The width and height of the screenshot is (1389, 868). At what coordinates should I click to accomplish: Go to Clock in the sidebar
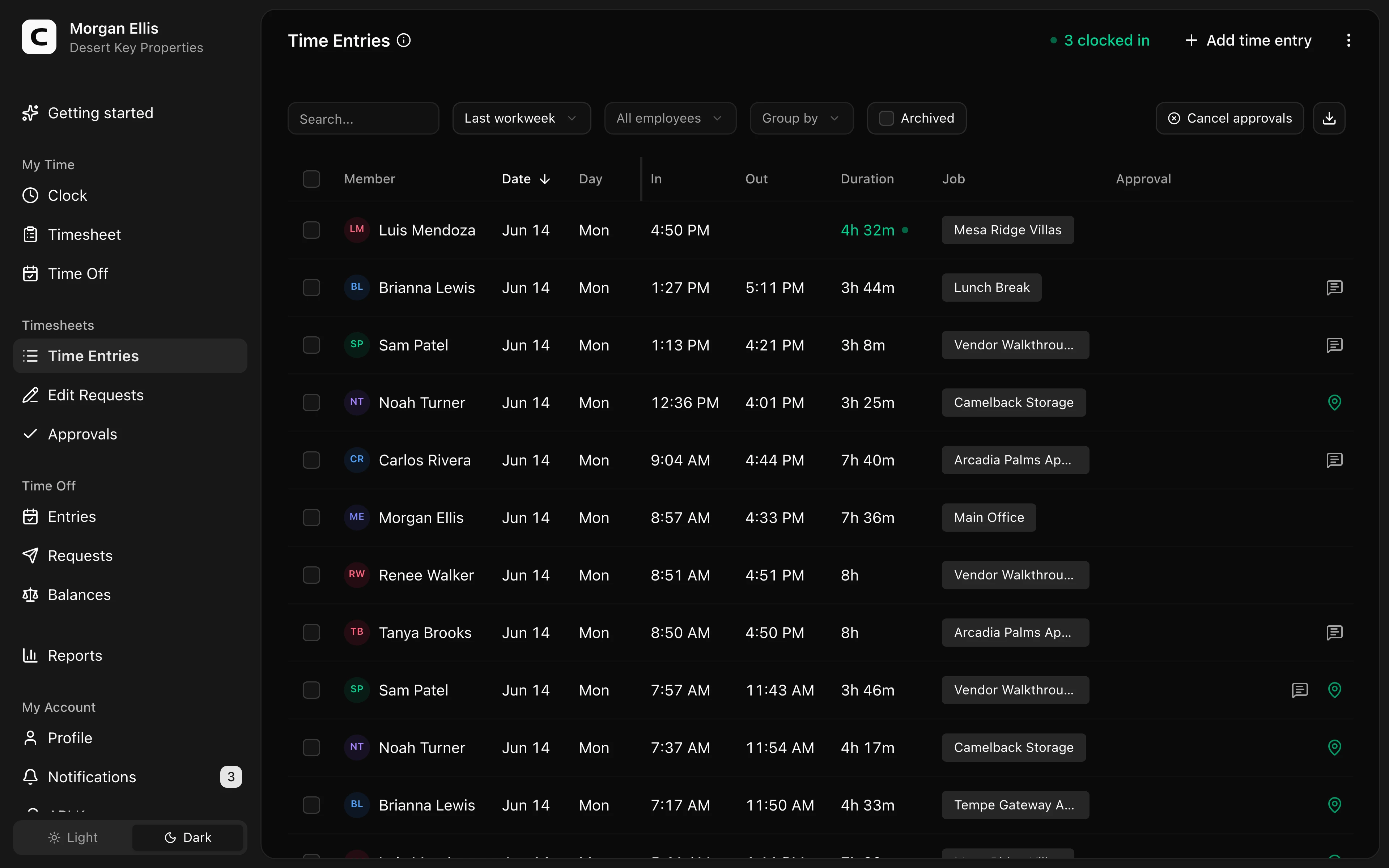pos(130,195)
